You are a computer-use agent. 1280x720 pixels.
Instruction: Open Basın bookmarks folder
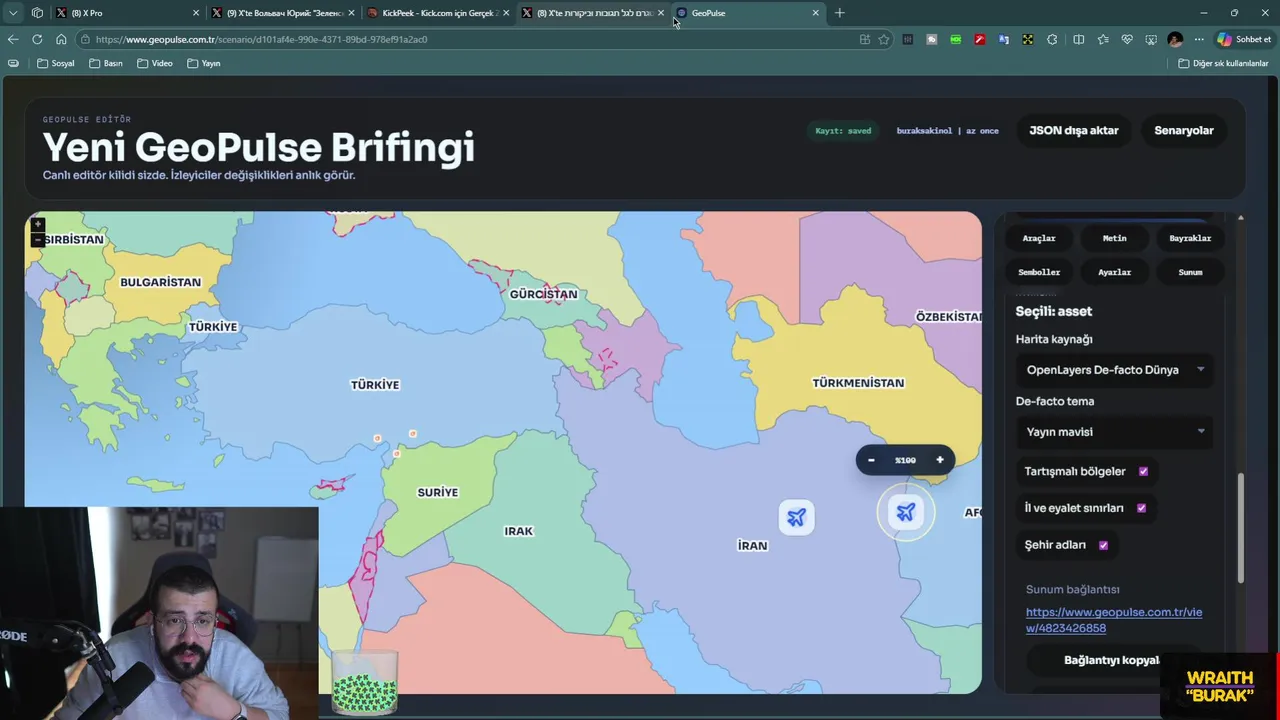[x=106, y=63]
